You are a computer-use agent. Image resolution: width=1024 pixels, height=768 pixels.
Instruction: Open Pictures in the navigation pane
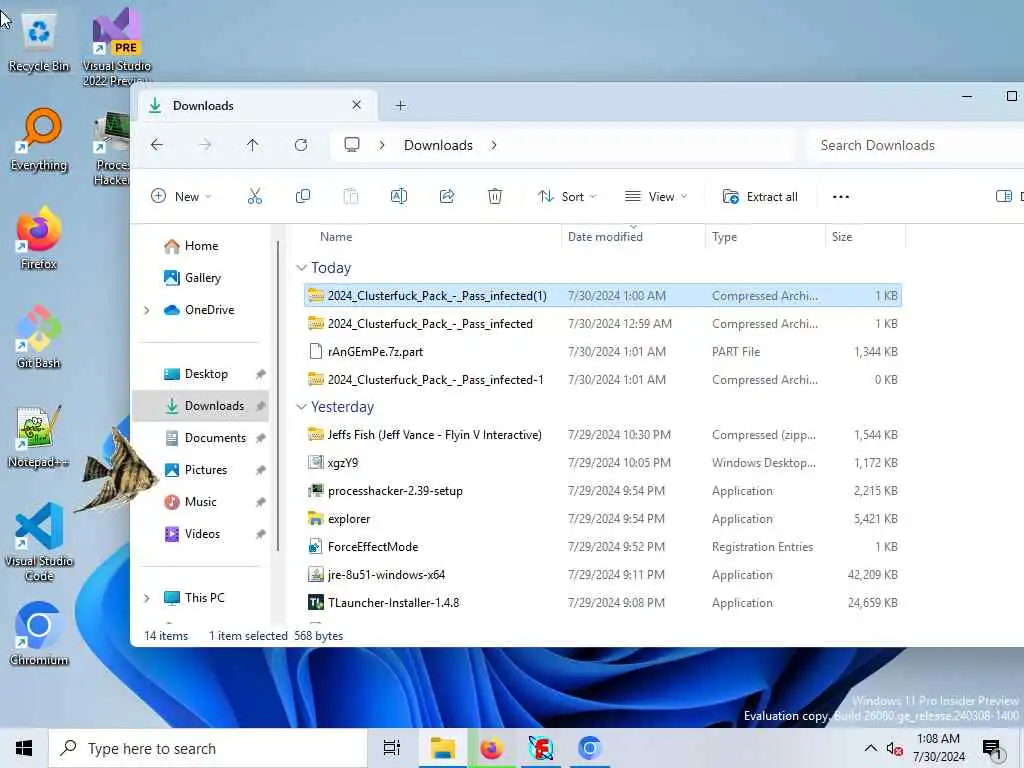point(206,470)
